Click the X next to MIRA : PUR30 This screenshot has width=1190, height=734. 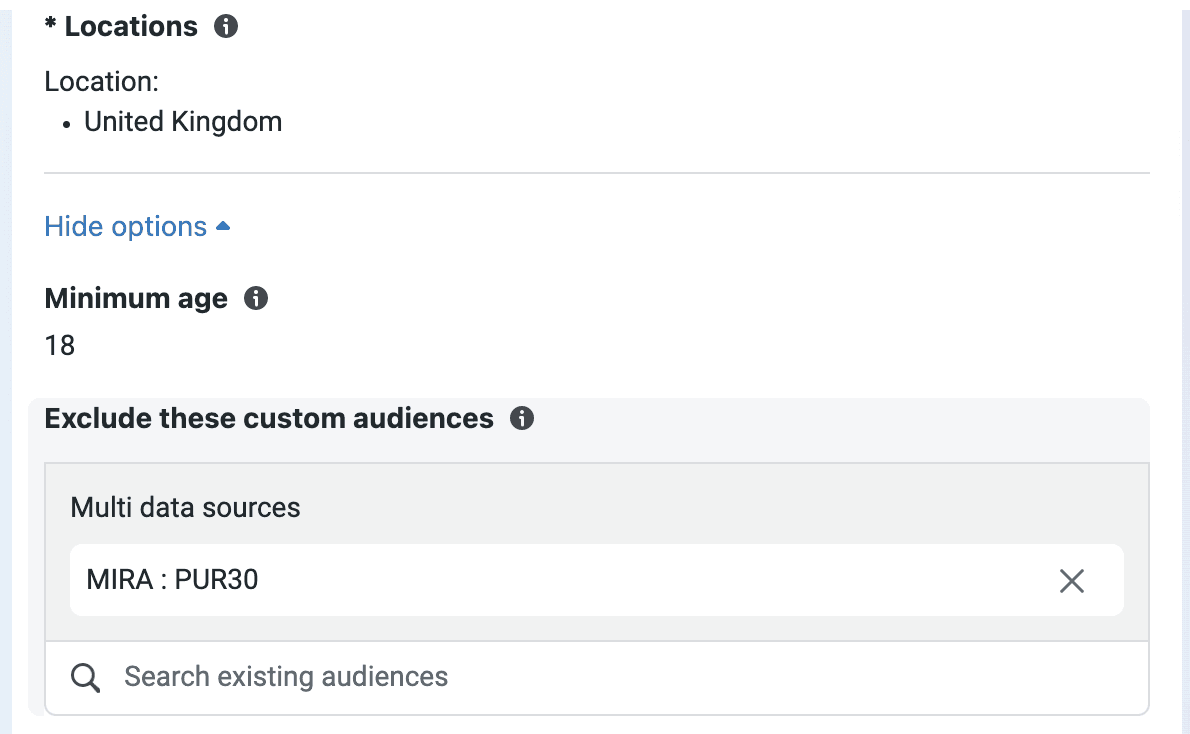click(1072, 580)
